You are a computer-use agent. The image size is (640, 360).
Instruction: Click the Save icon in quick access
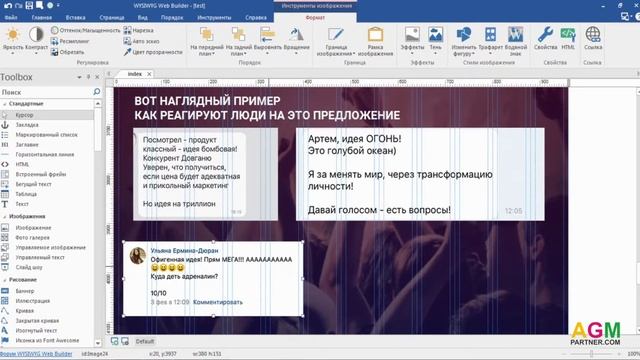point(29,5)
